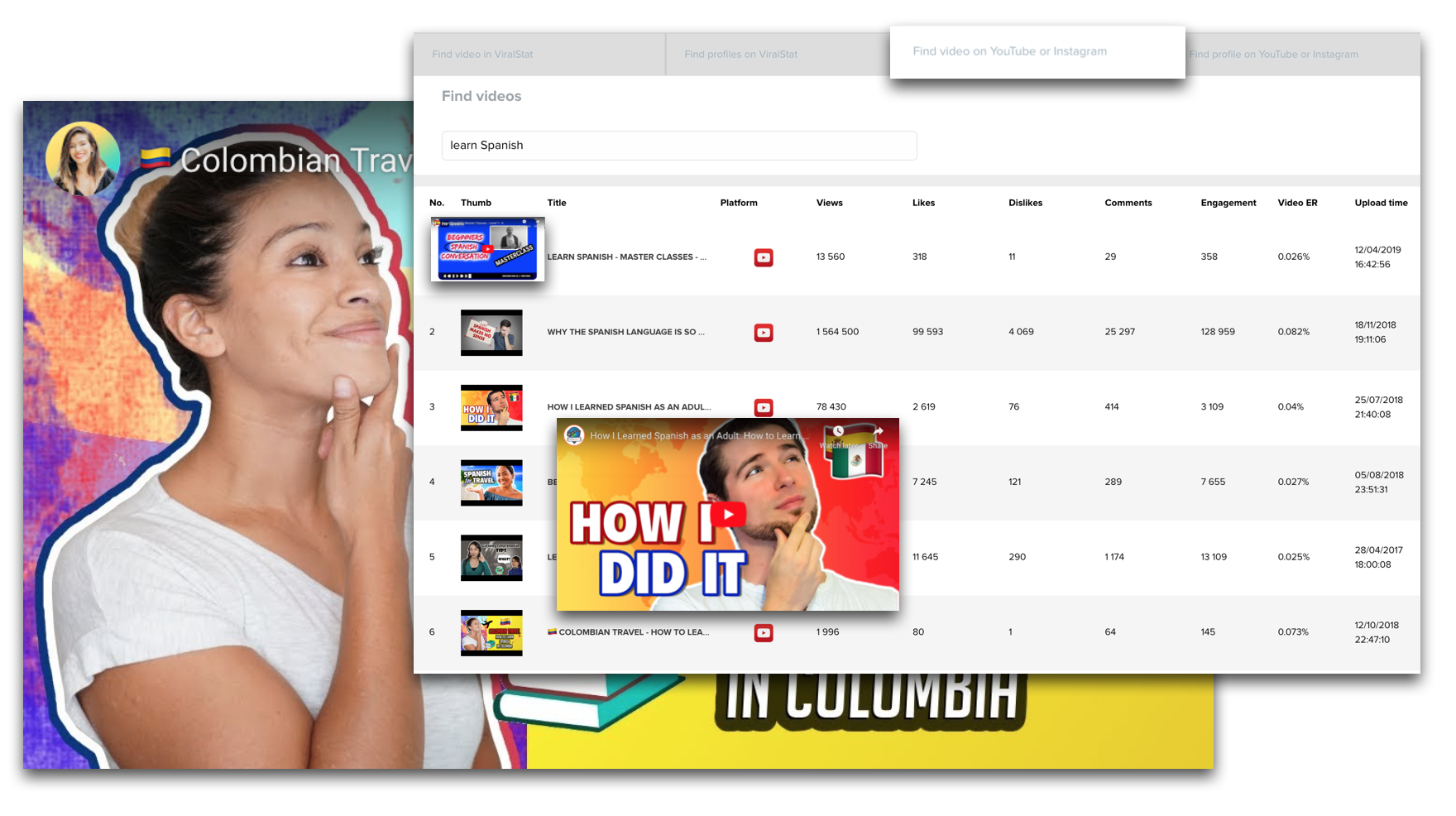Open thumbnail of Why the Spanish Language video
Screen dimensions: 1456x816
[x=491, y=333]
